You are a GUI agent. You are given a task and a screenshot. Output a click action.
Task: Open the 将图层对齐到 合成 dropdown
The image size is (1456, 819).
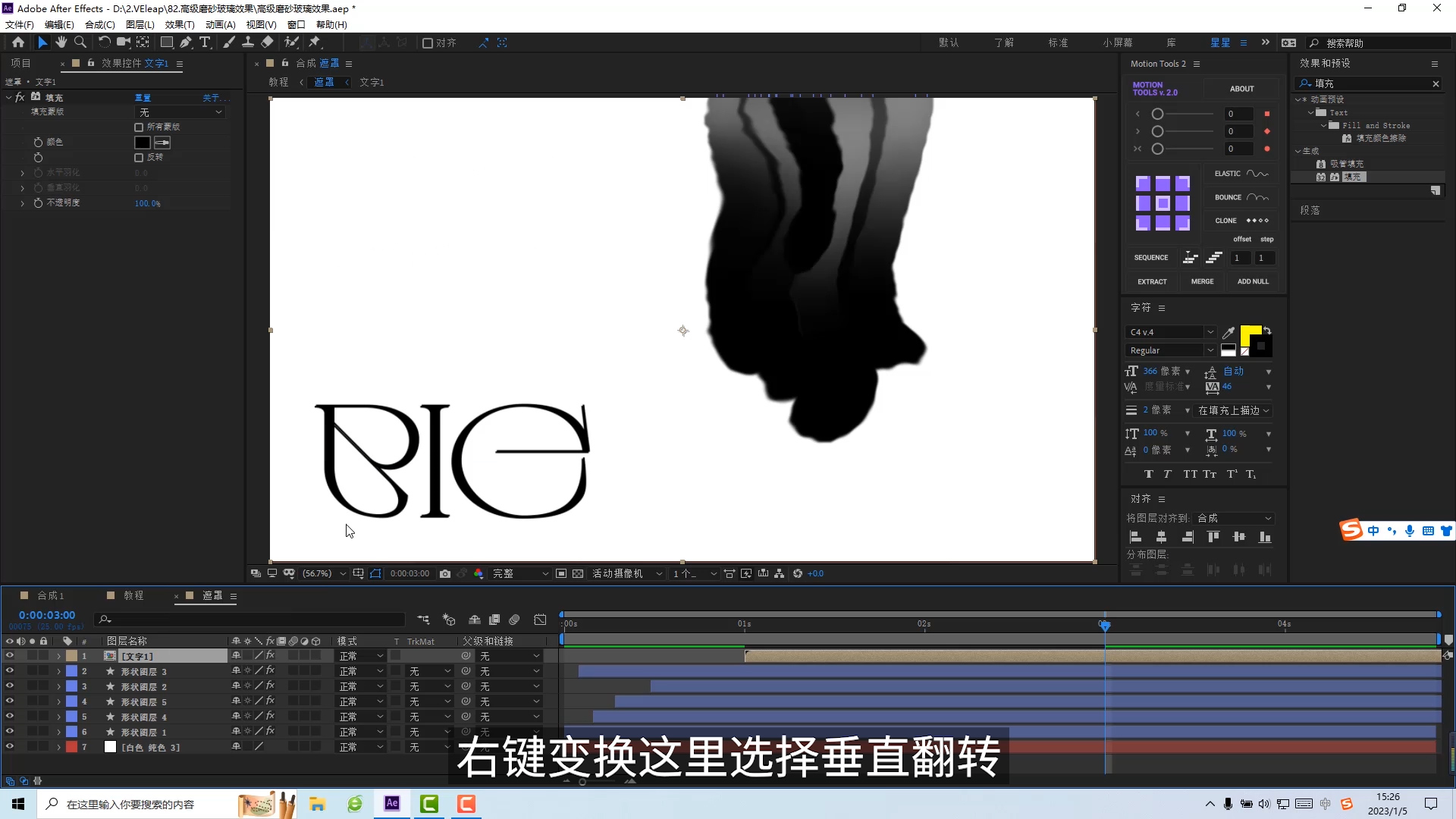click(1235, 518)
